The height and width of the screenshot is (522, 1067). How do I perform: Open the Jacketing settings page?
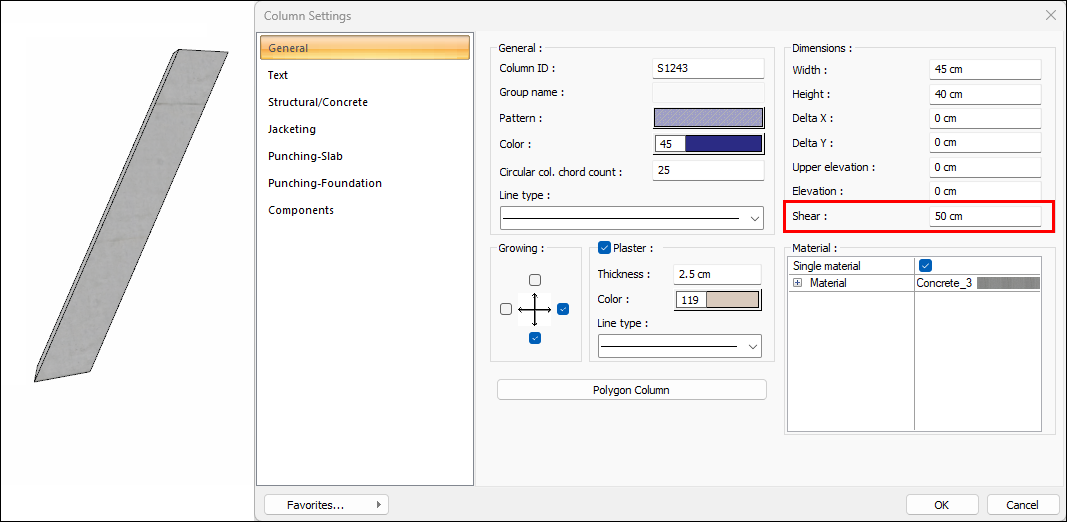[291, 129]
